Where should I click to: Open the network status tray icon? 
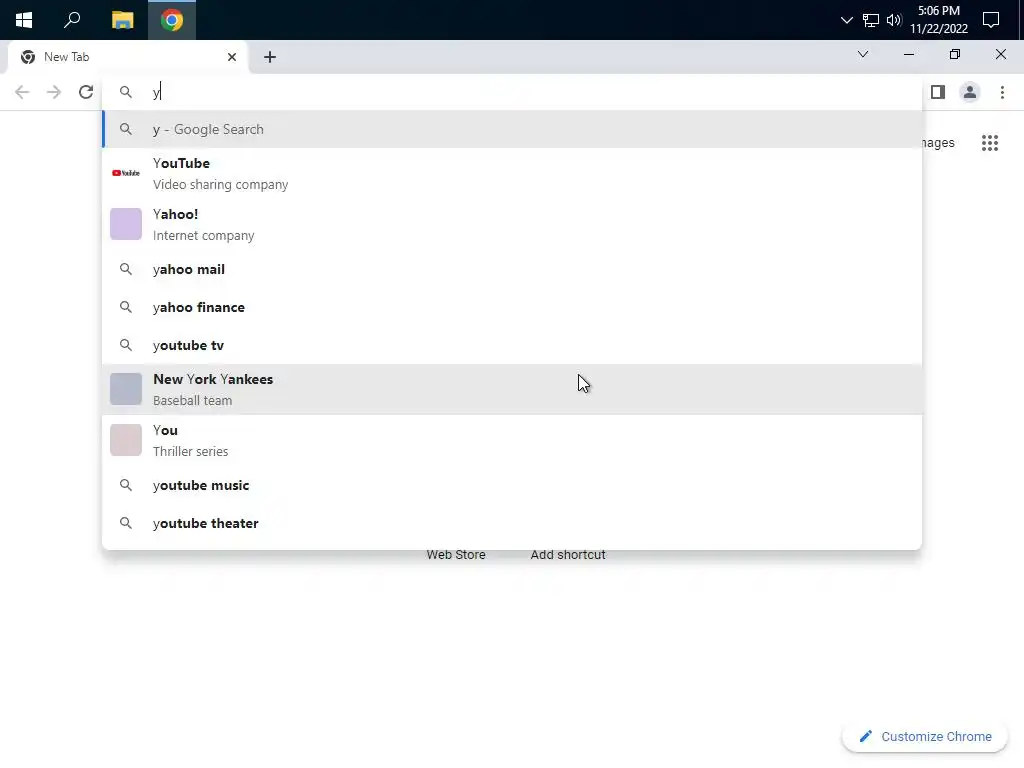click(871, 20)
